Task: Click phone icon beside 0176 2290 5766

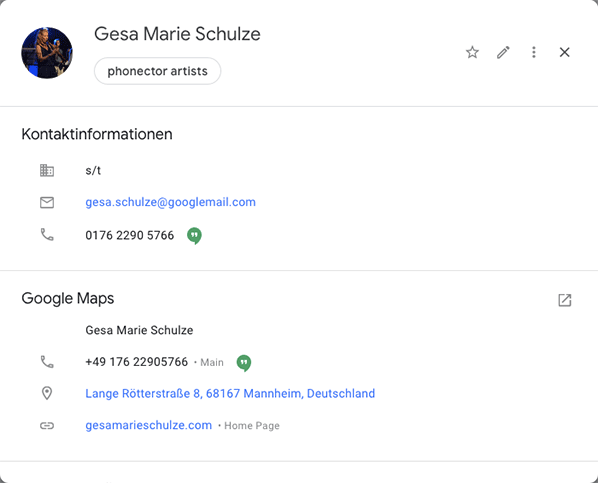Action: tap(47, 235)
